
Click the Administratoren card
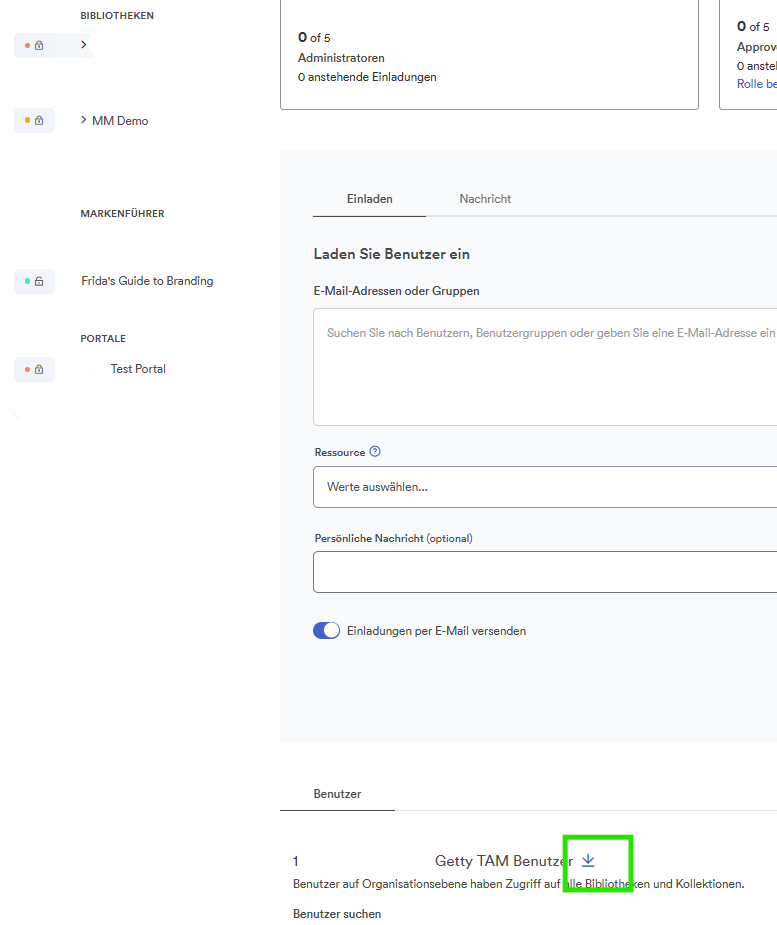coord(490,55)
